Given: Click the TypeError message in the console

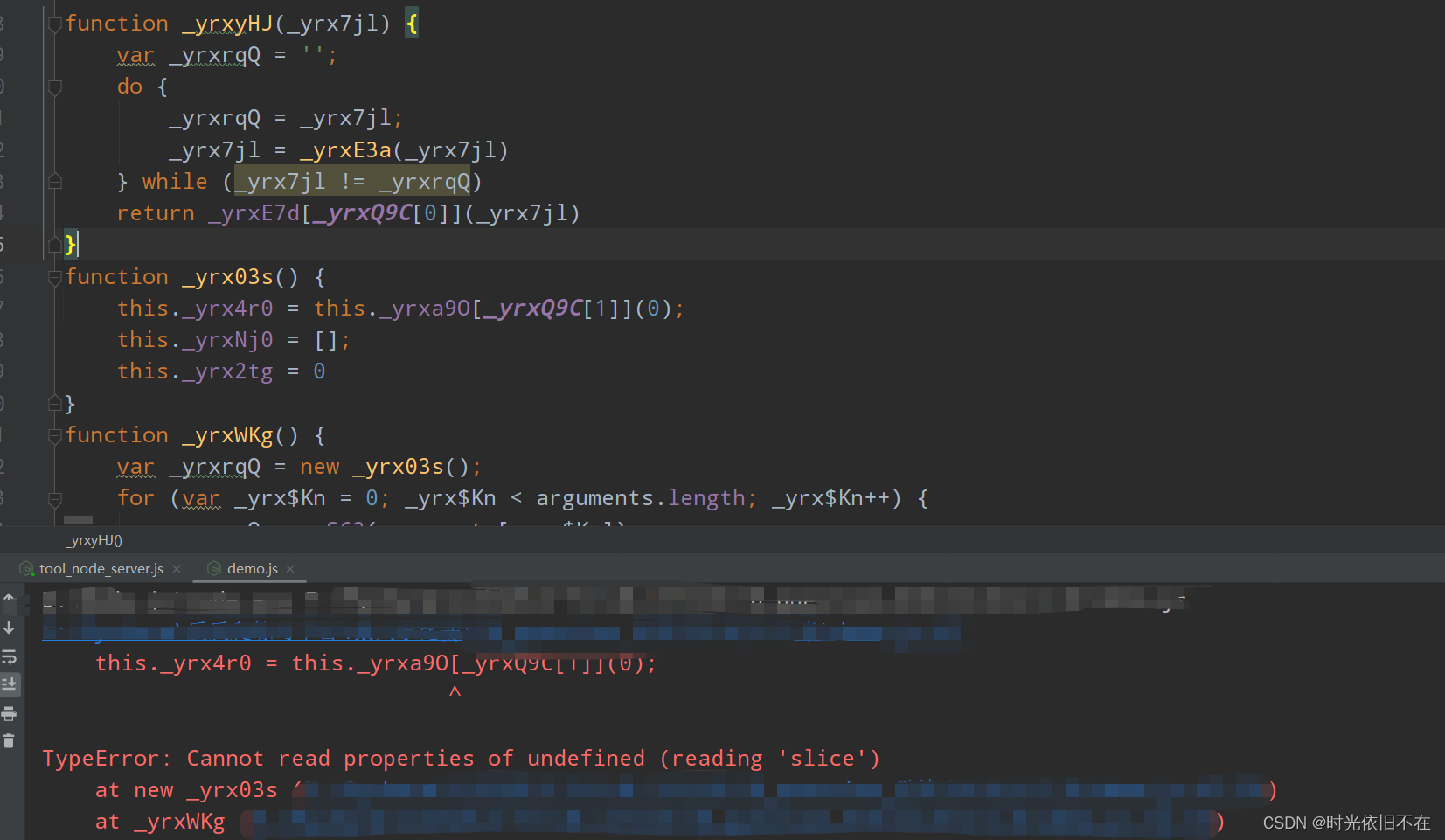Looking at the screenshot, I should pyautogui.click(x=461, y=758).
